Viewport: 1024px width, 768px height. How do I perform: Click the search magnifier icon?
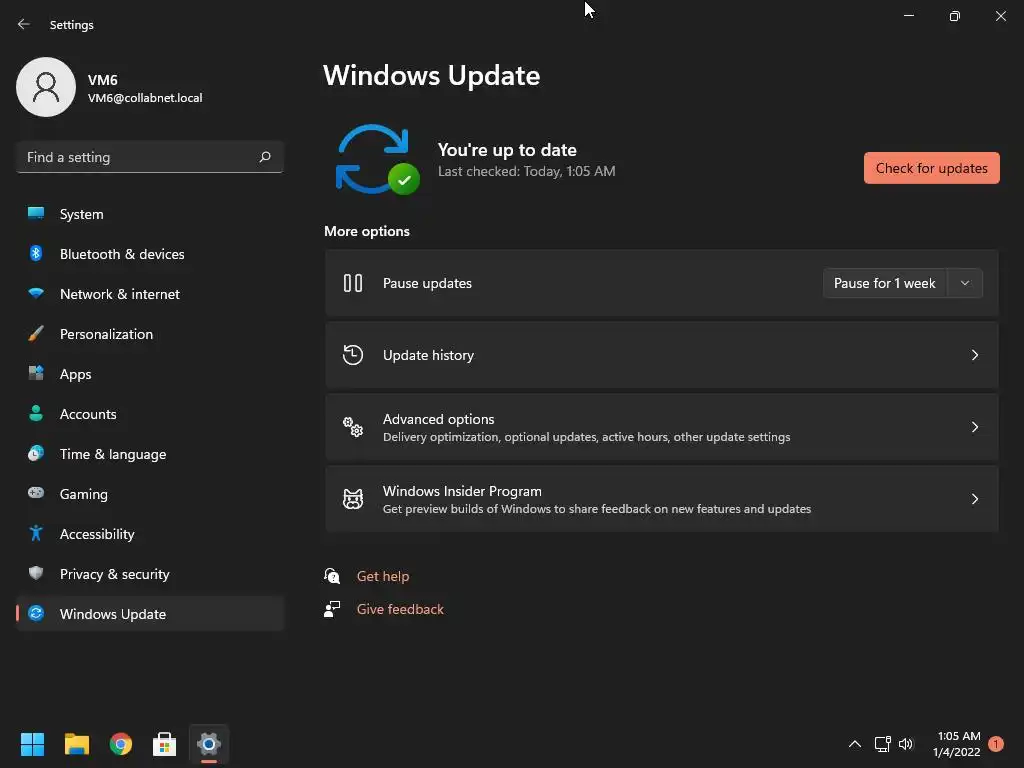point(264,157)
